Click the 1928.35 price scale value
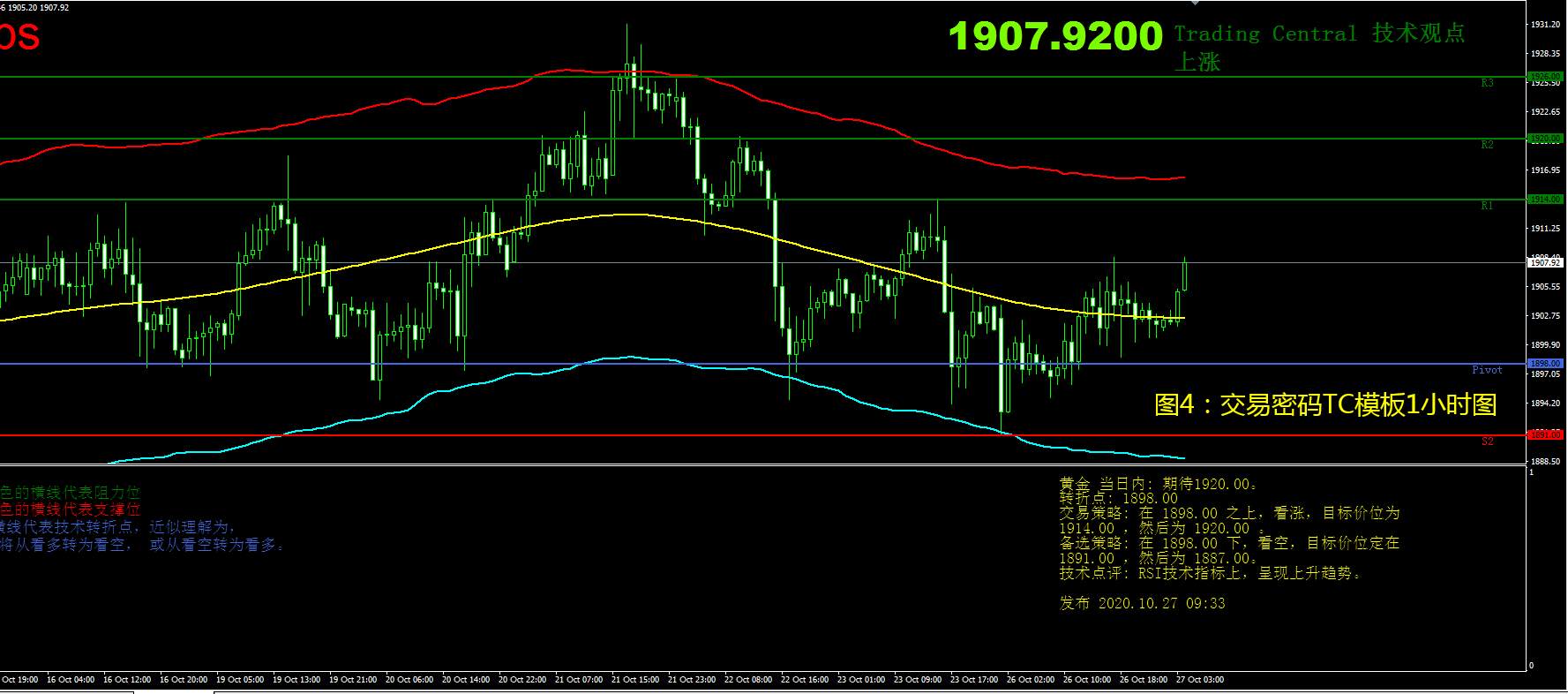Screen dimensions: 1568x694 (1546, 54)
